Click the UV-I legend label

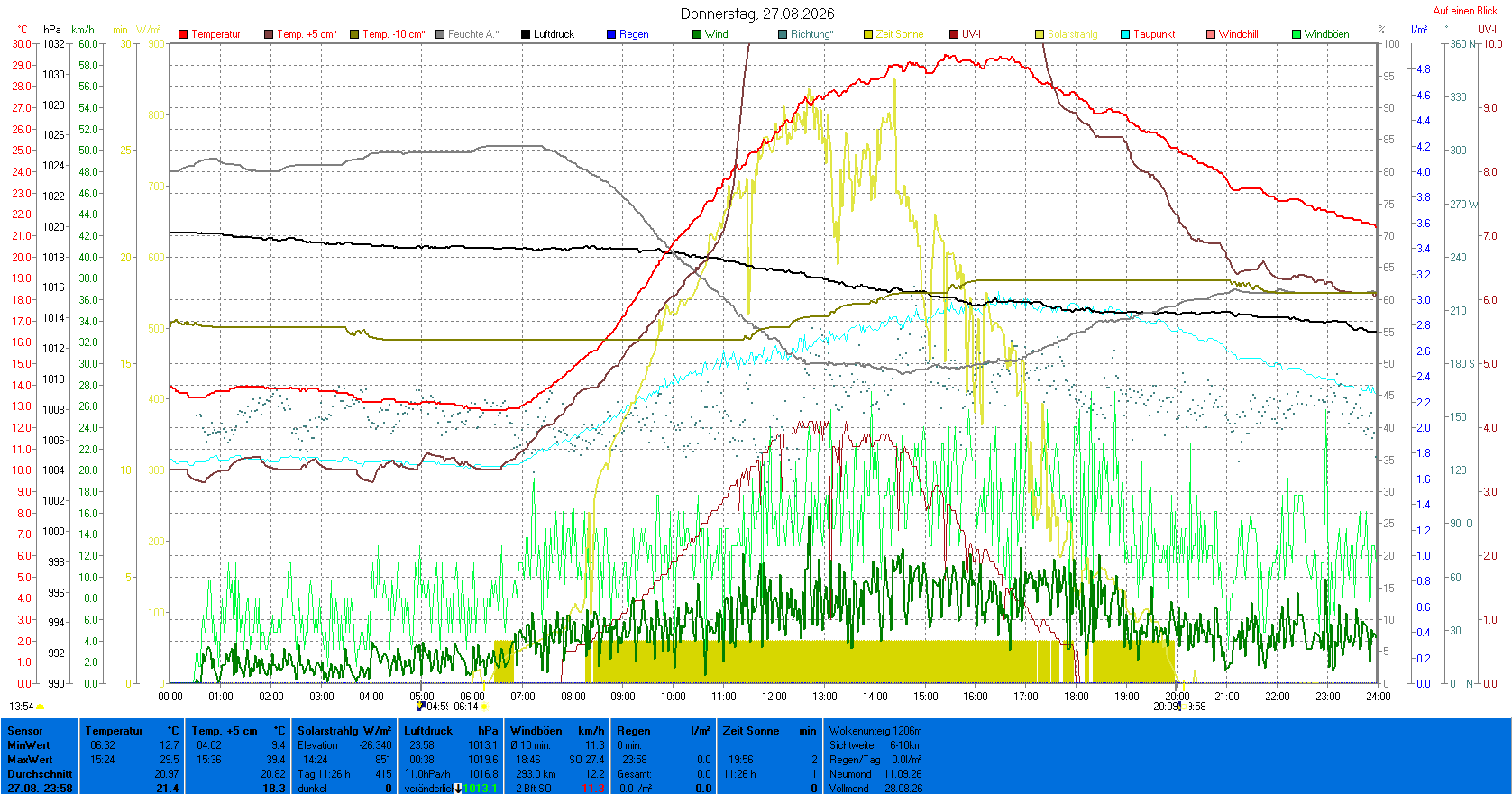click(971, 34)
